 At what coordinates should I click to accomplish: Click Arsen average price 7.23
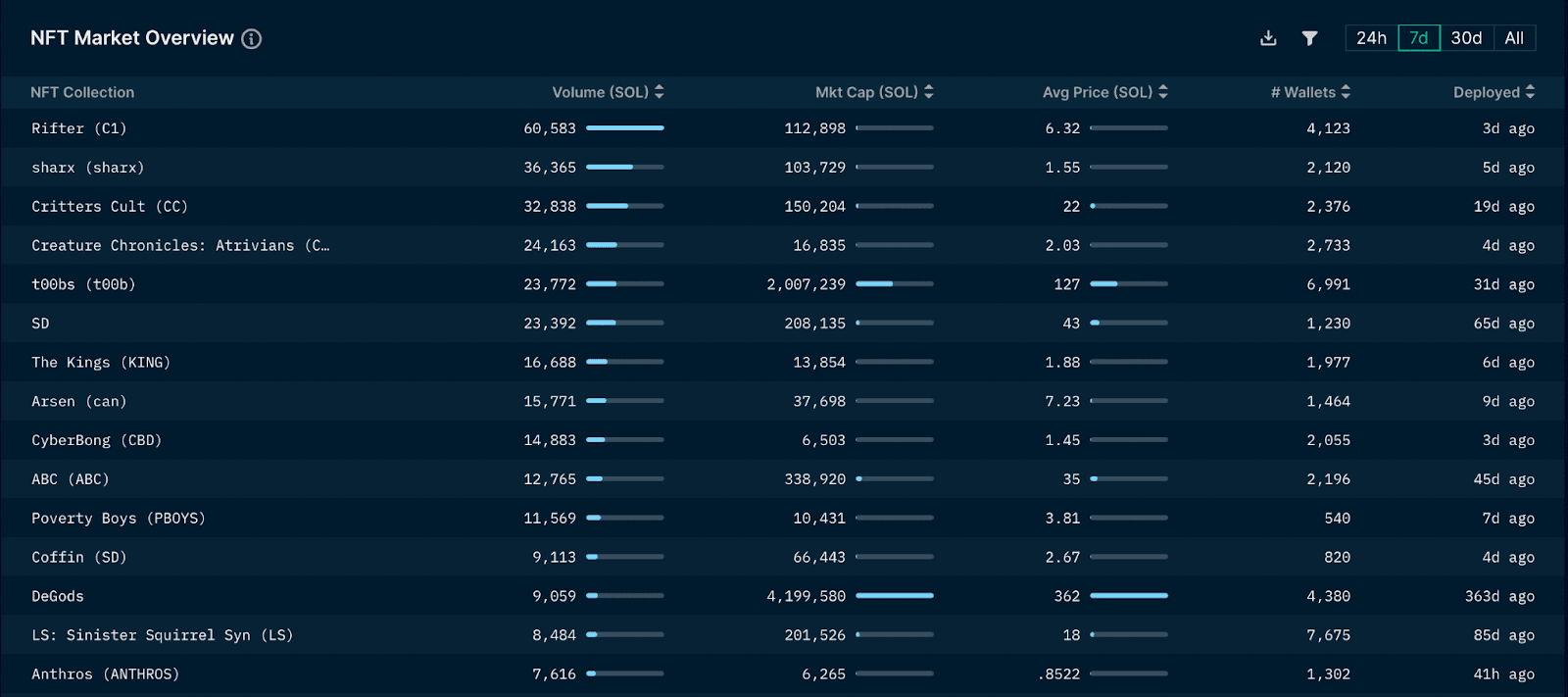[x=1062, y=401]
